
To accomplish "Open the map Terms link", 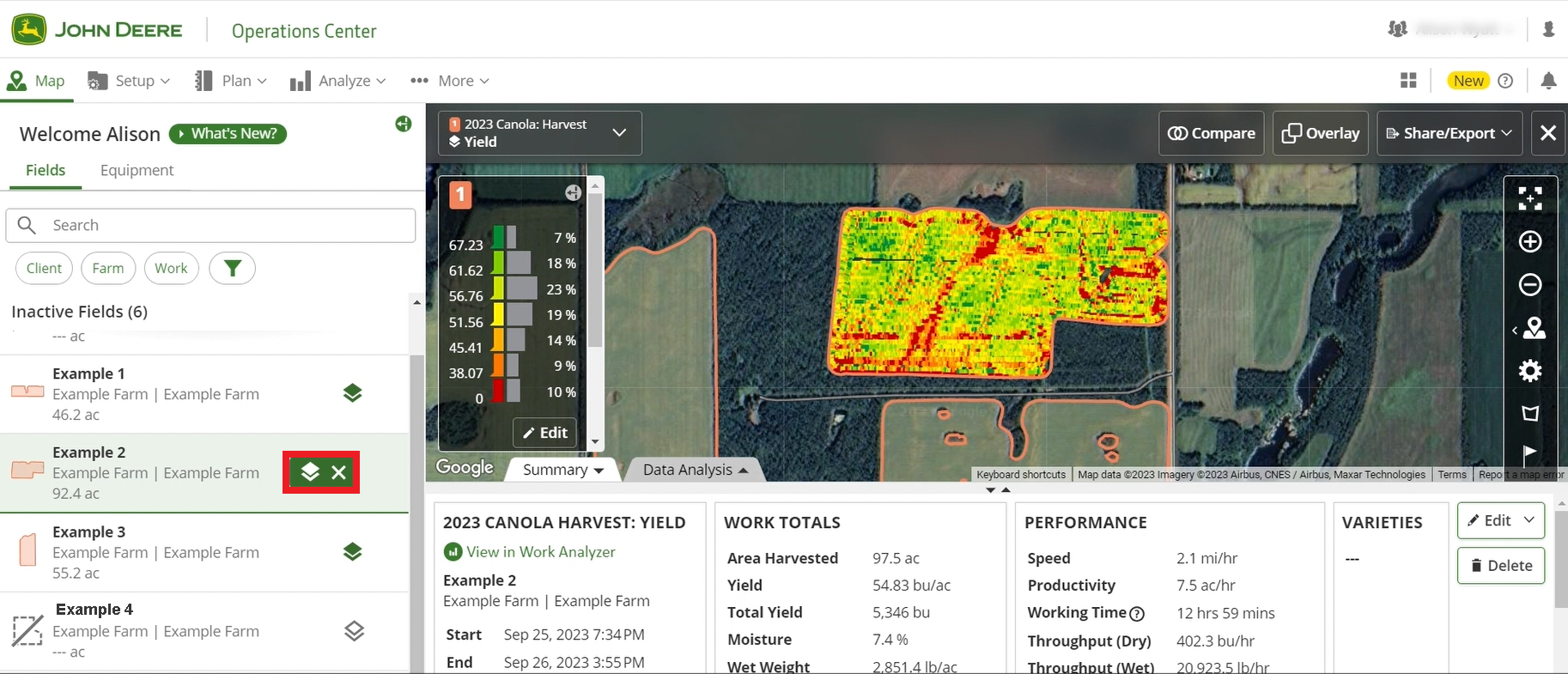I will coord(1452,475).
